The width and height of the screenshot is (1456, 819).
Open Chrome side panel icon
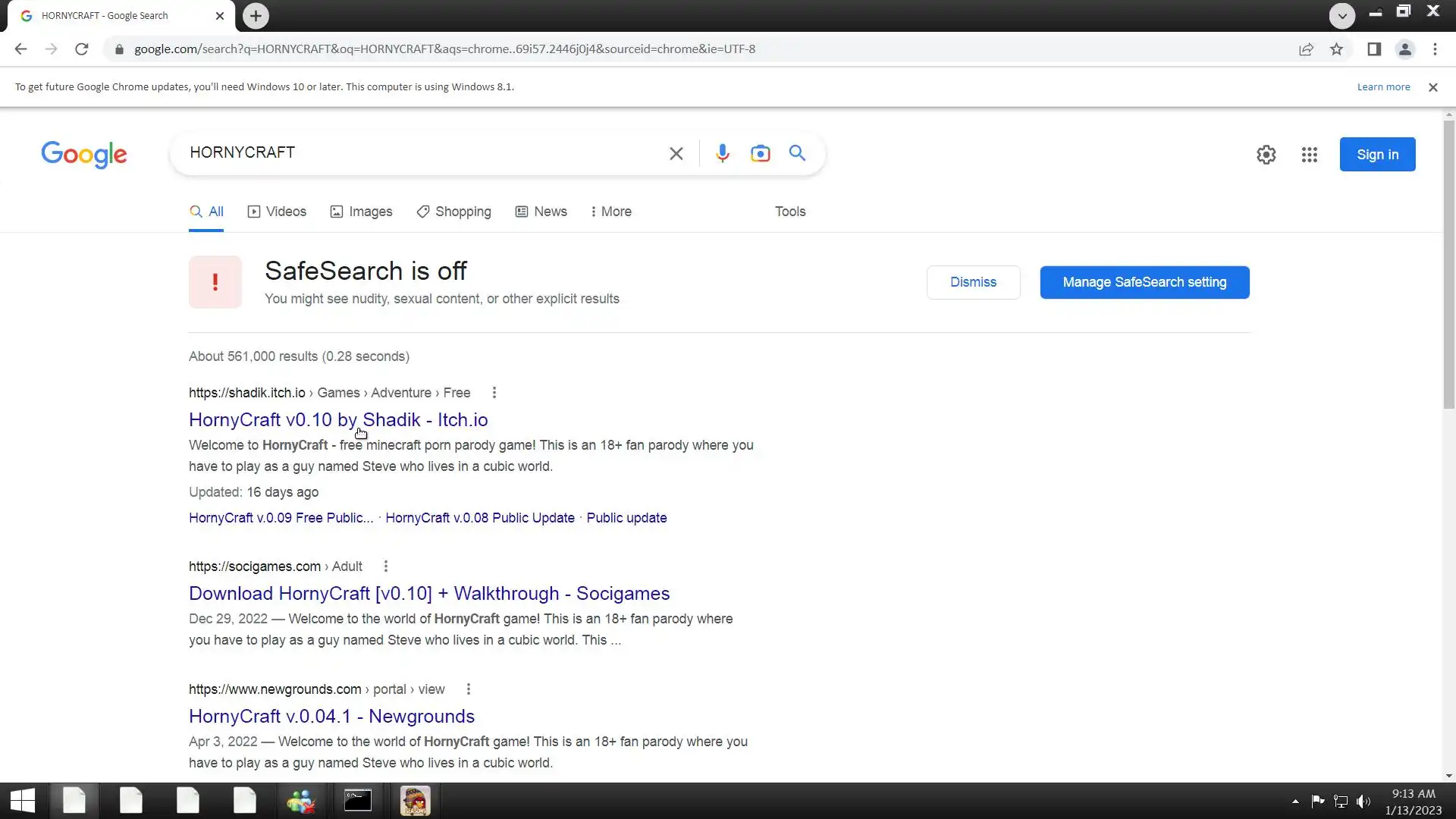click(x=1373, y=49)
